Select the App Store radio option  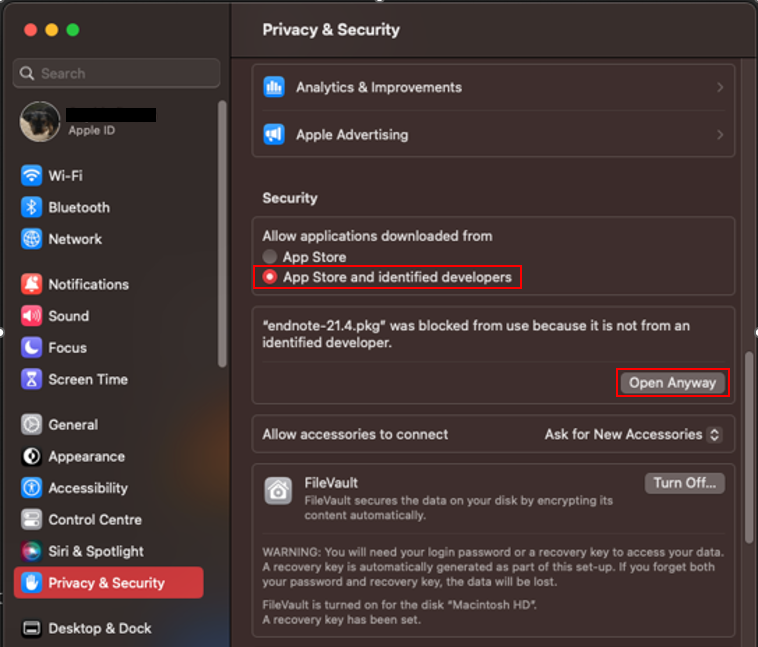pos(270,257)
